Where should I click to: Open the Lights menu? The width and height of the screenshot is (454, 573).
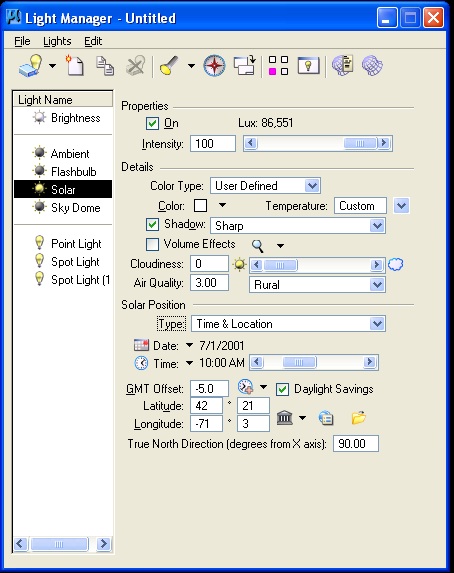tap(57, 41)
